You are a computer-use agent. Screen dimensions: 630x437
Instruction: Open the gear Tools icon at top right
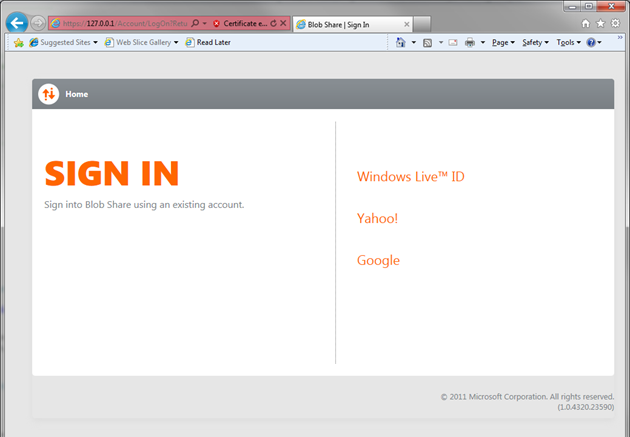[x=615, y=23]
